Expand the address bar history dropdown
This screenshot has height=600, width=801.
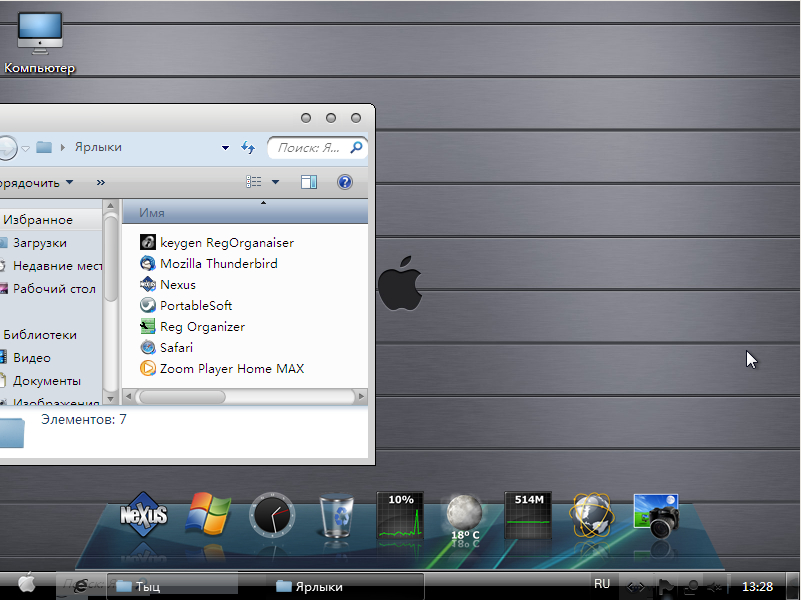click(x=226, y=148)
